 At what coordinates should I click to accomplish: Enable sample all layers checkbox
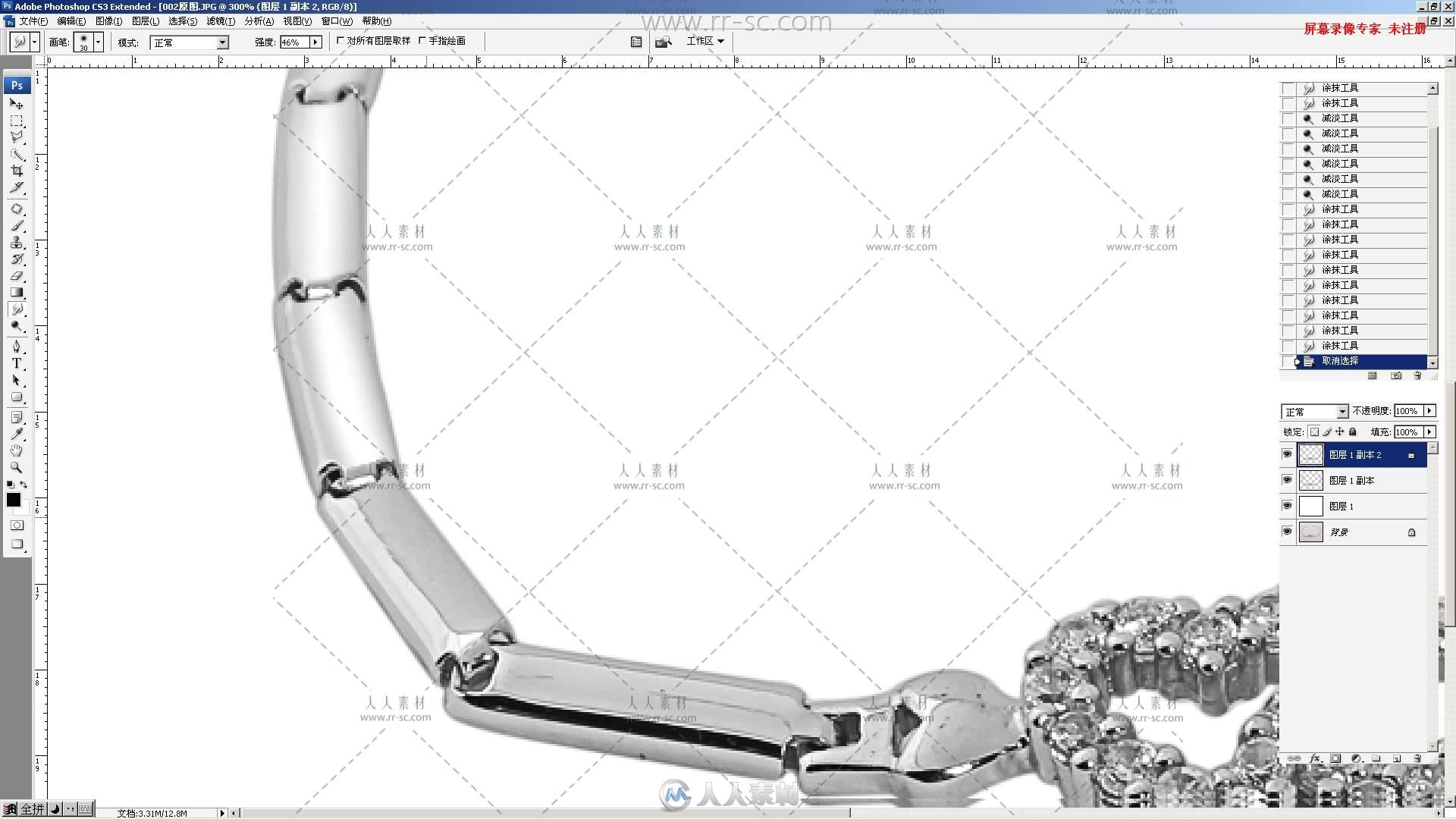point(340,41)
